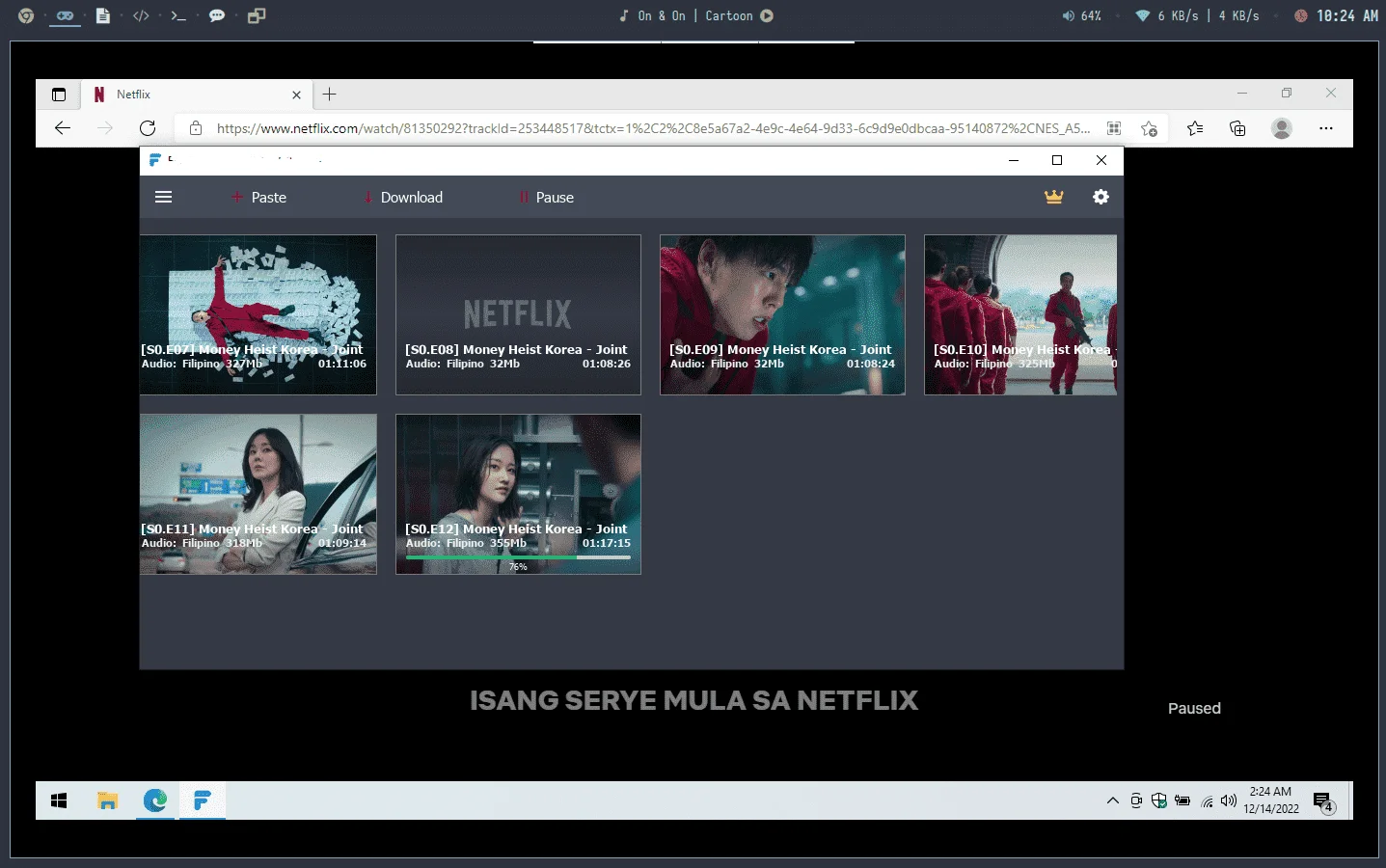Click the On & On song title
Screen dimensions: 1386x868
point(662,15)
